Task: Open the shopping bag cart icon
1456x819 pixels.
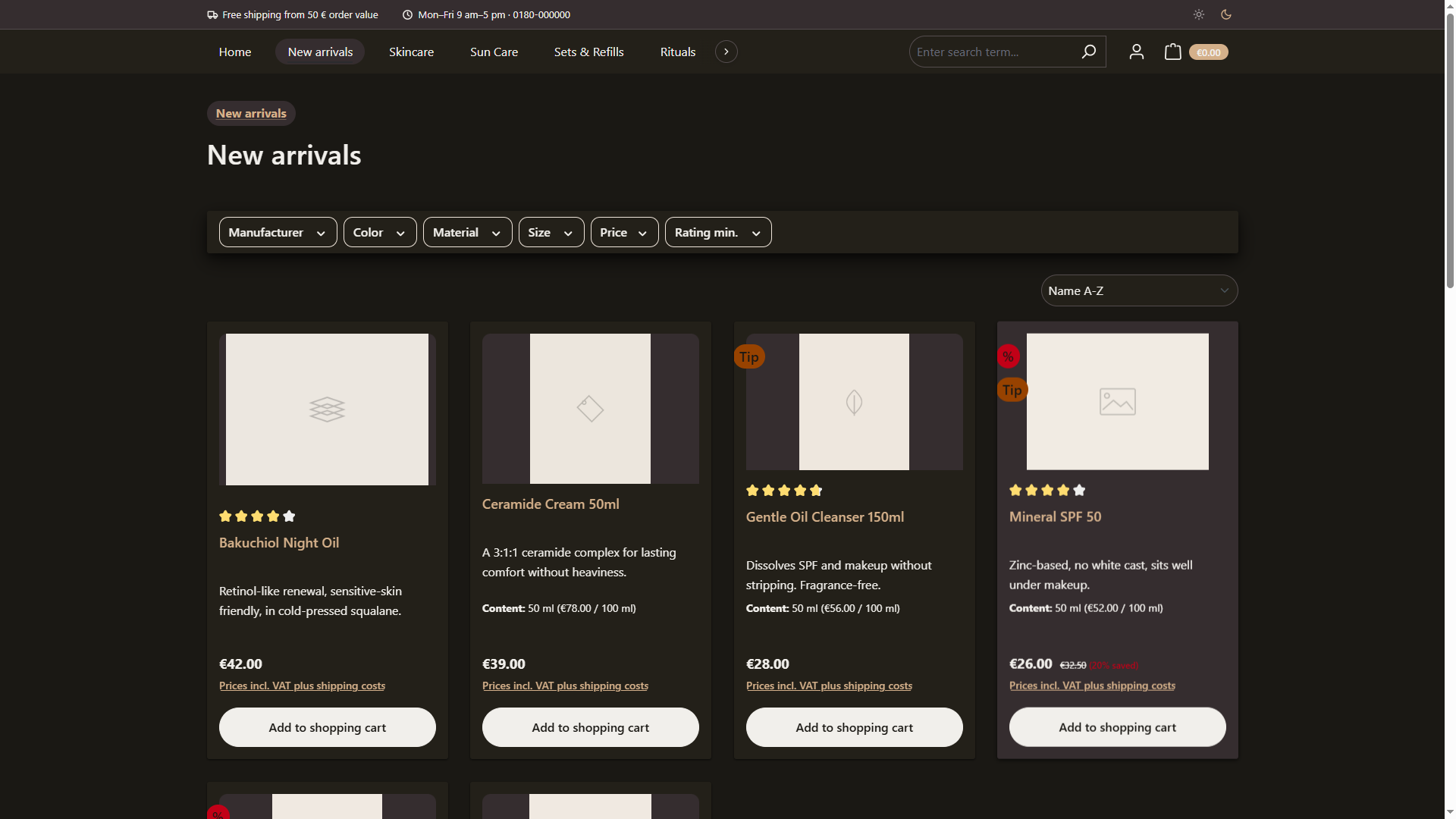Action: click(1172, 52)
